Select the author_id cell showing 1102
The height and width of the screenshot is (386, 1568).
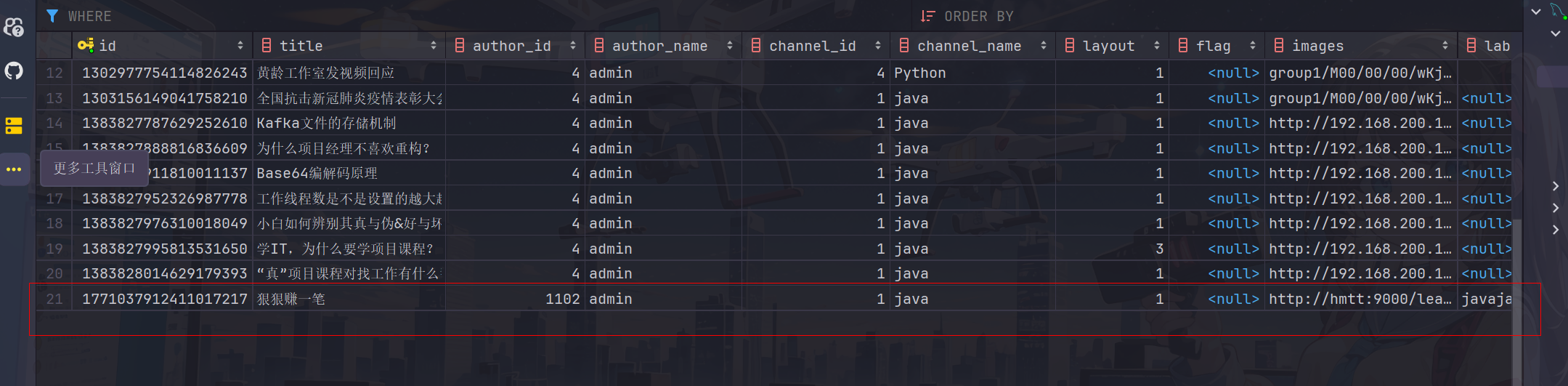(516, 299)
